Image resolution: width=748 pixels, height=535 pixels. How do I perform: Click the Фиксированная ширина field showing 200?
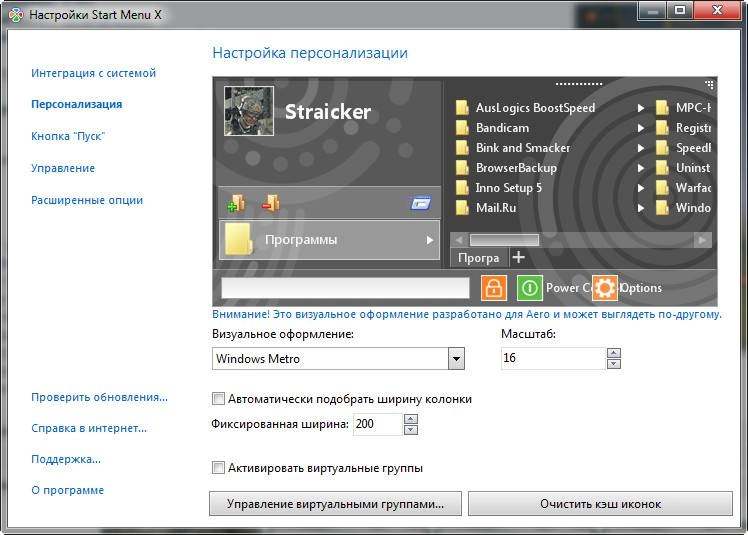(x=377, y=424)
